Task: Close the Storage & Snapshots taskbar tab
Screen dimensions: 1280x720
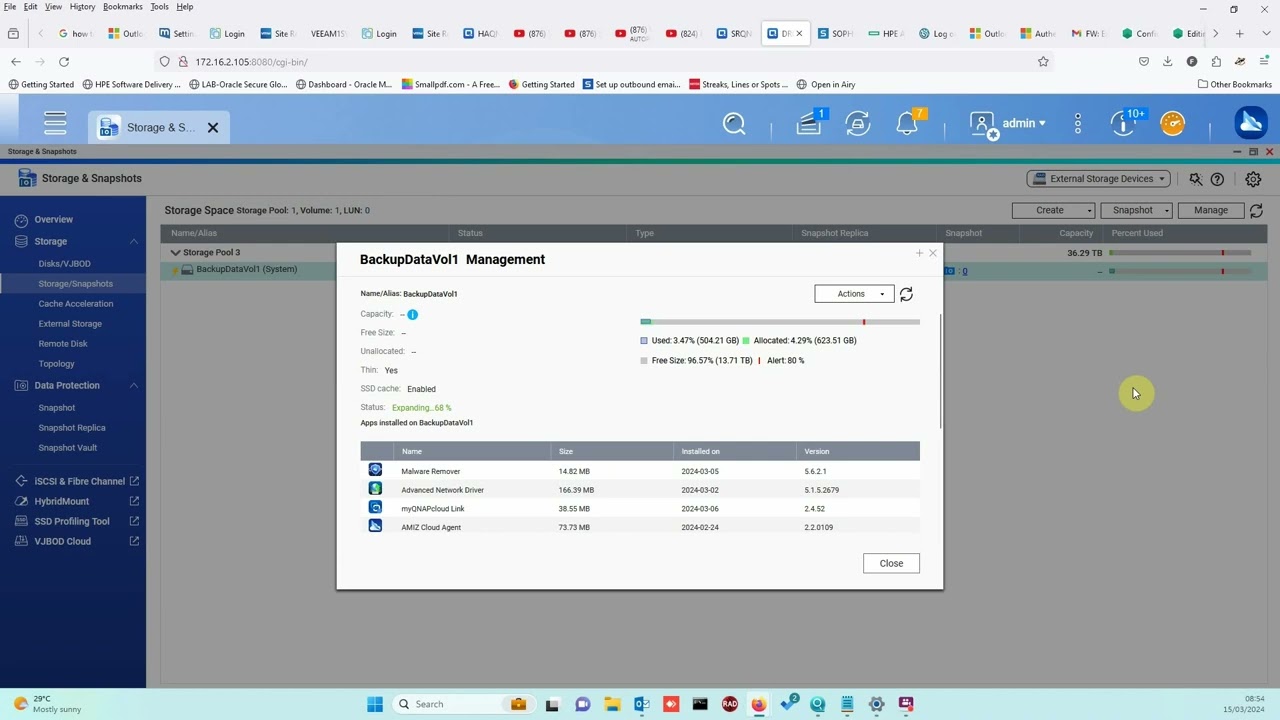Action: [212, 127]
